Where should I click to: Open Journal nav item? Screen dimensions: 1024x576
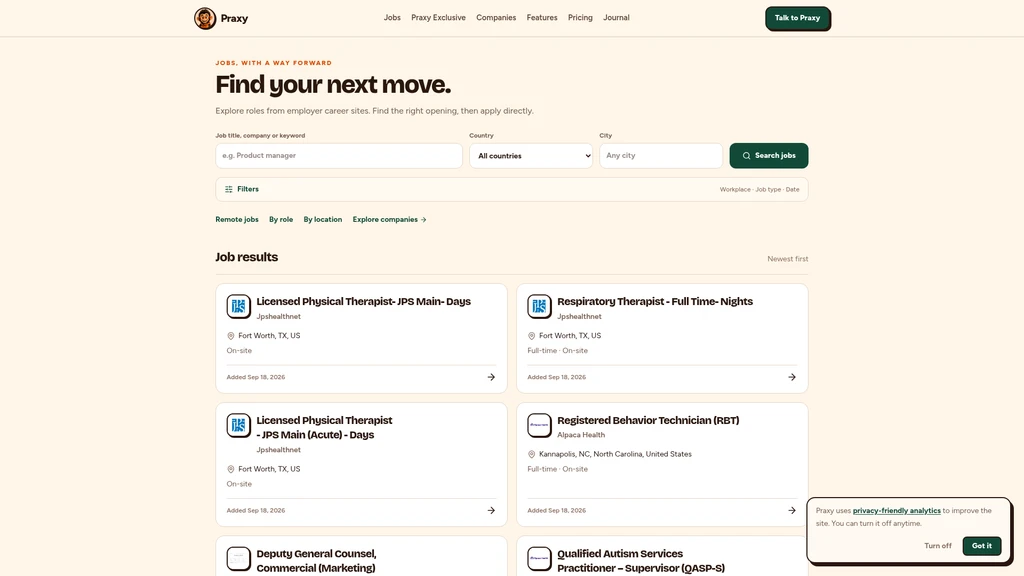616,18
